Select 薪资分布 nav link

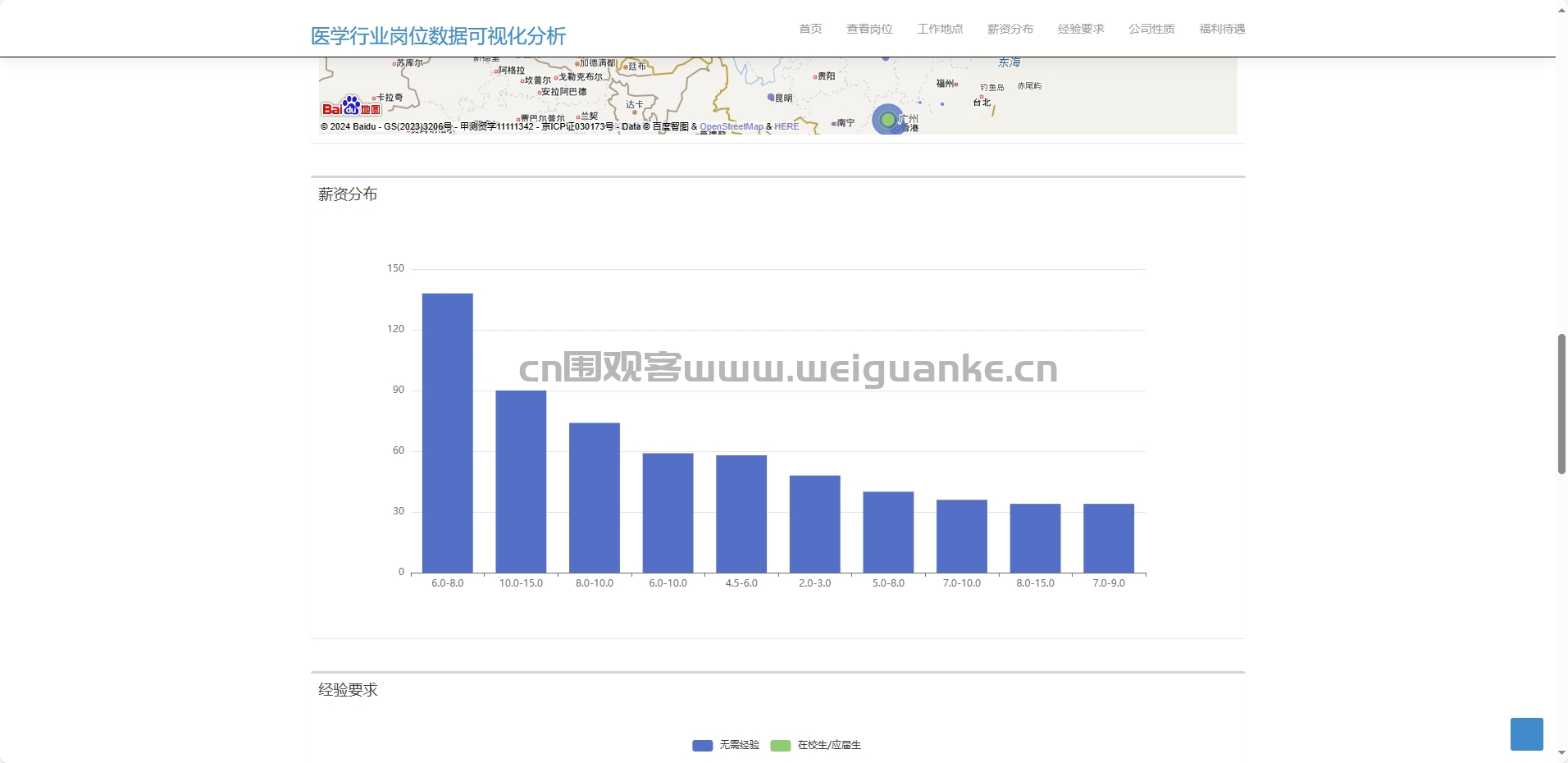tap(1010, 29)
